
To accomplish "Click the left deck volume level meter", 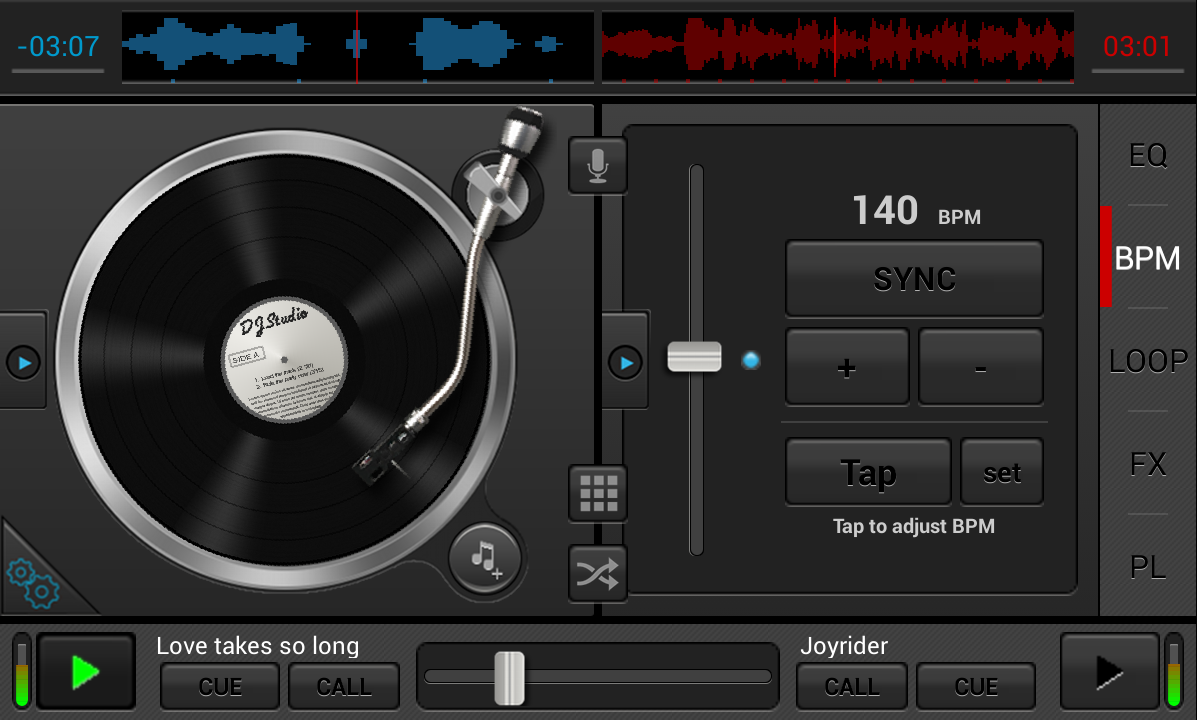I will pos(21,671).
